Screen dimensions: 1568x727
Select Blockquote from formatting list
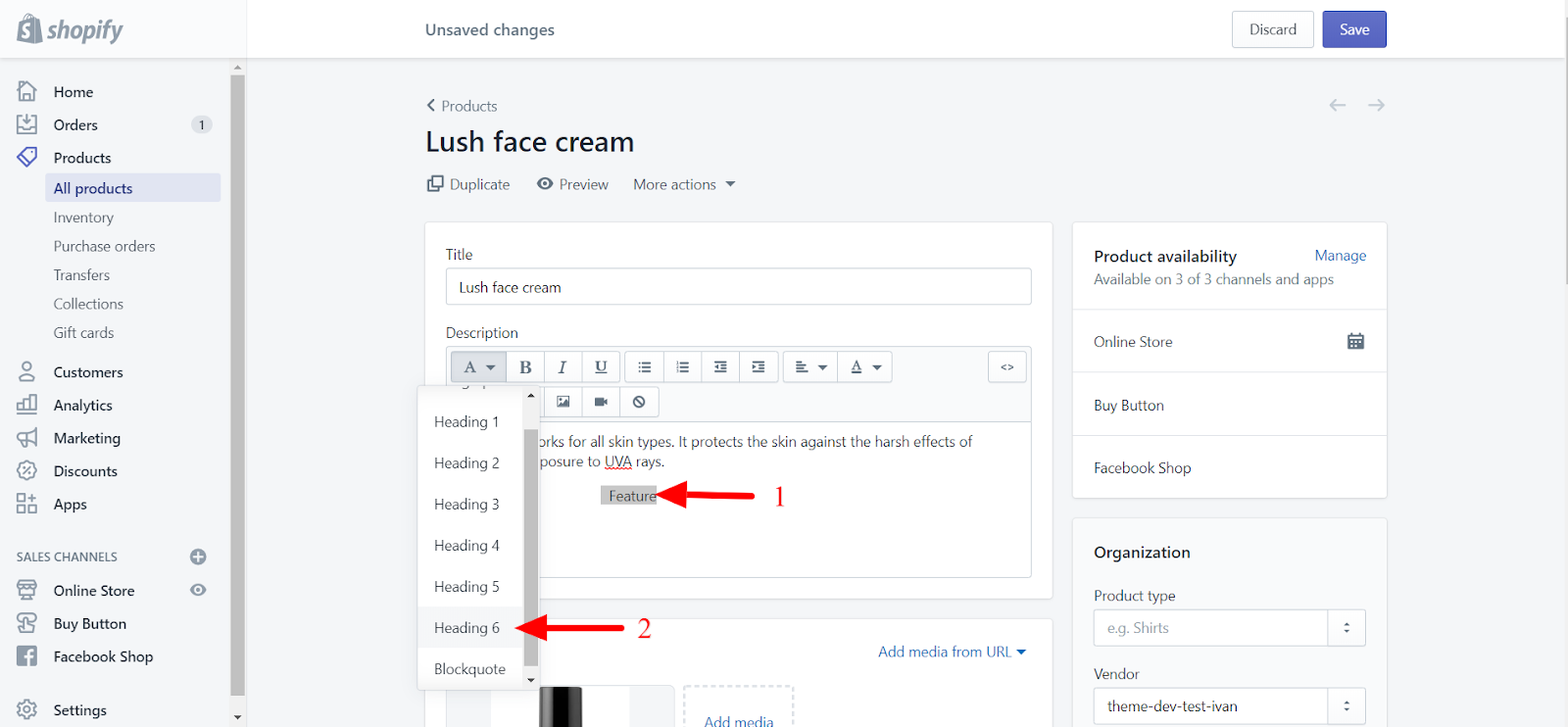[x=471, y=668]
